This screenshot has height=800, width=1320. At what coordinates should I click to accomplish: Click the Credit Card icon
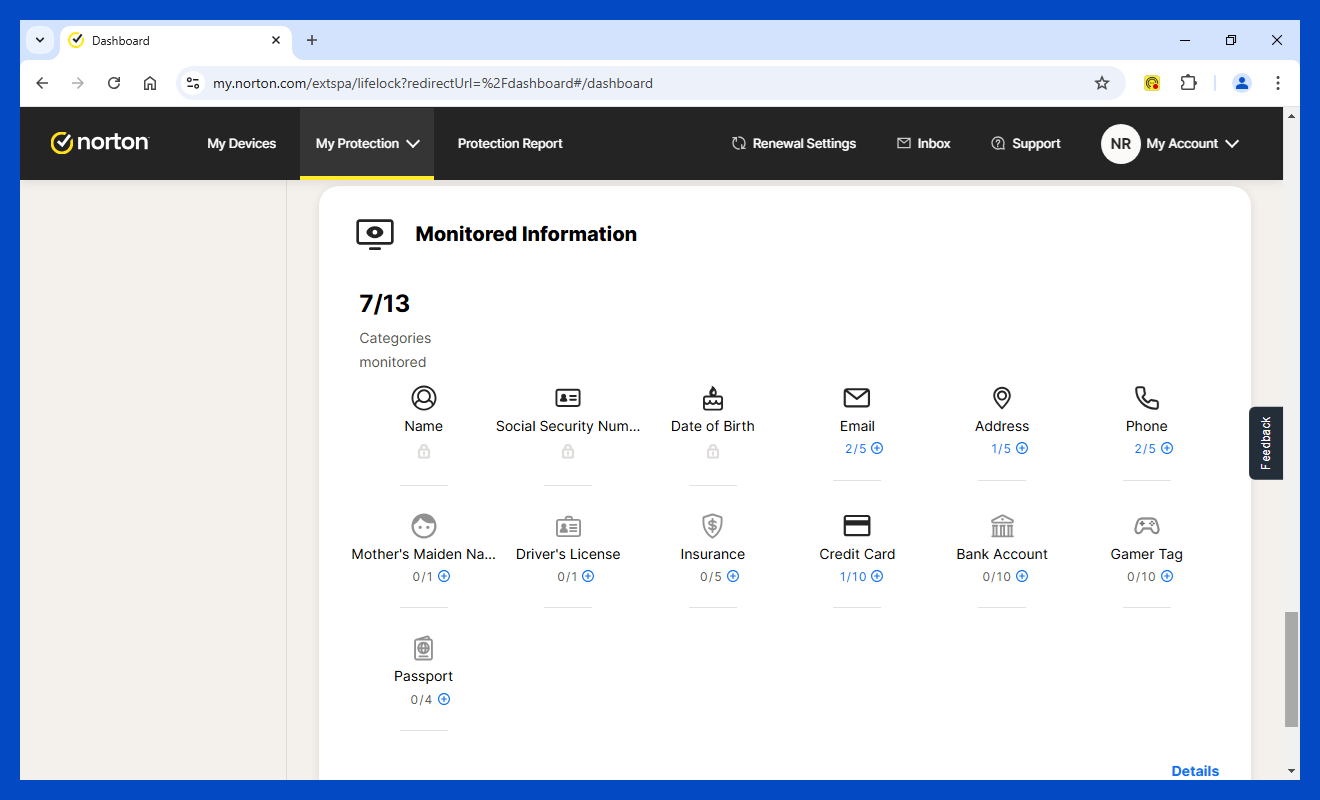[x=857, y=526]
